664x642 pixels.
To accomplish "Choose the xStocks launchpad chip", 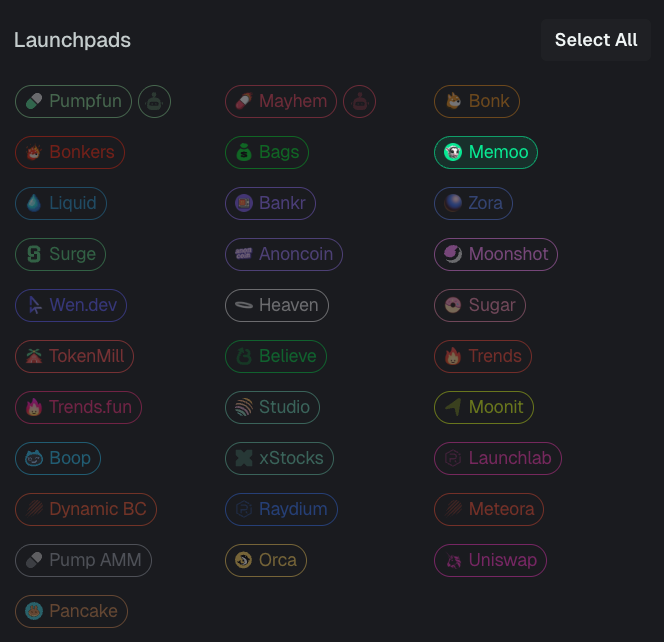I will [279, 459].
